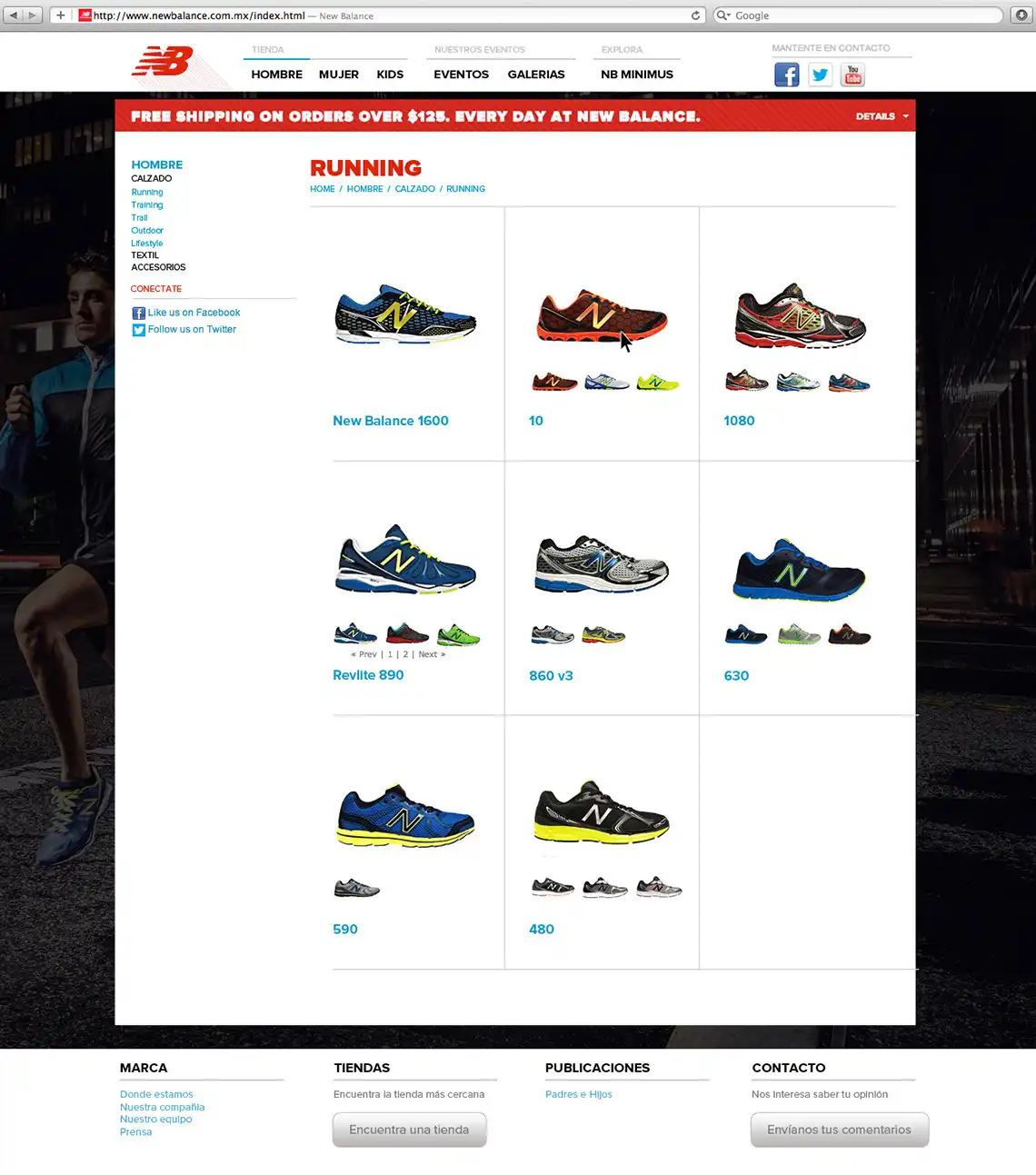The image size is (1036, 1175).
Task: Click the 1080 product name
Action: [x=739, y=421]
